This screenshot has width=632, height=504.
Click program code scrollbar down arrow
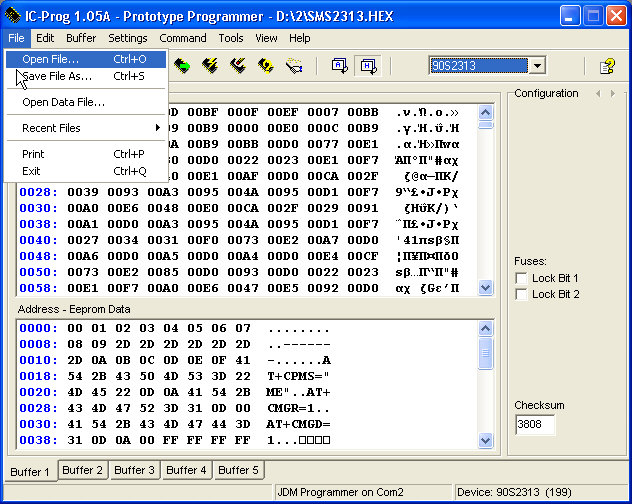tap(486, 287)
